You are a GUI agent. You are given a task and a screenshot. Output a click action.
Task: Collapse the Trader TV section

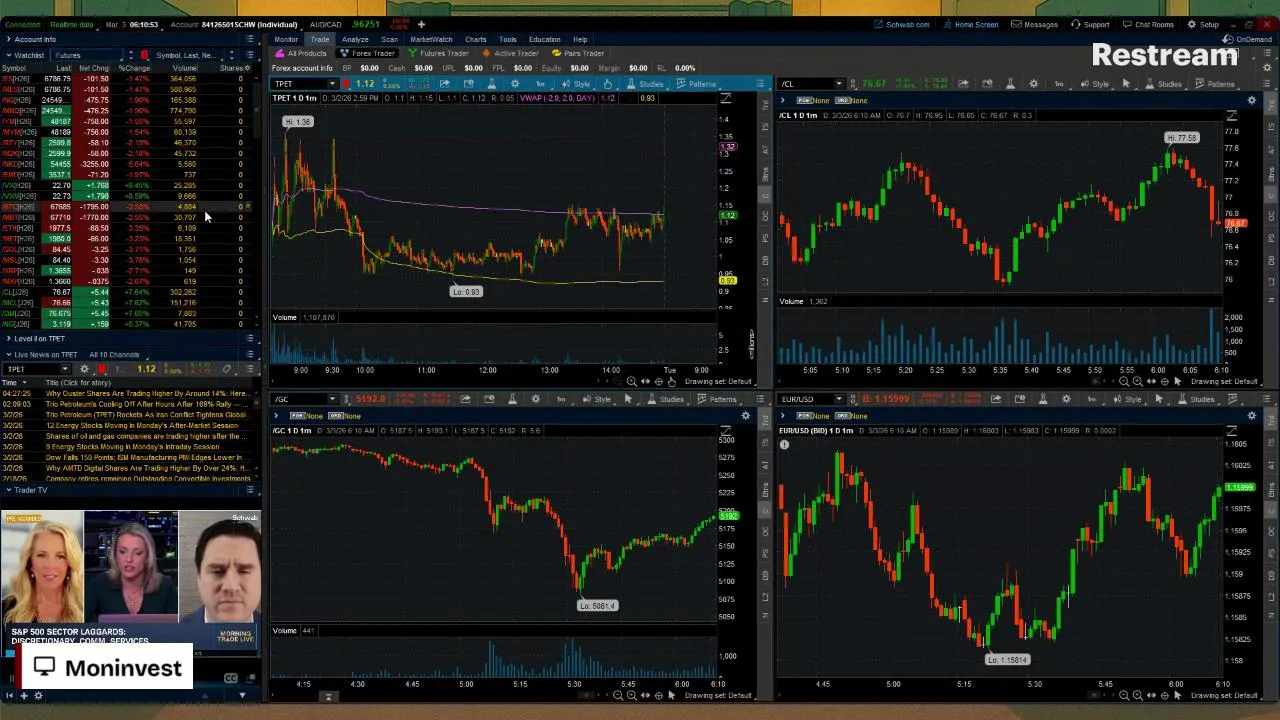[8, 490]
